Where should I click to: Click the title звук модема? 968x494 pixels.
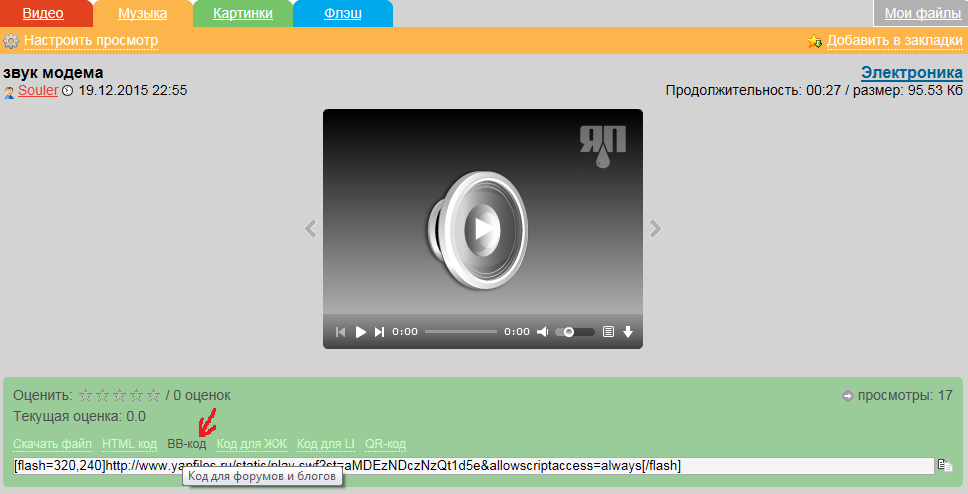53,73
